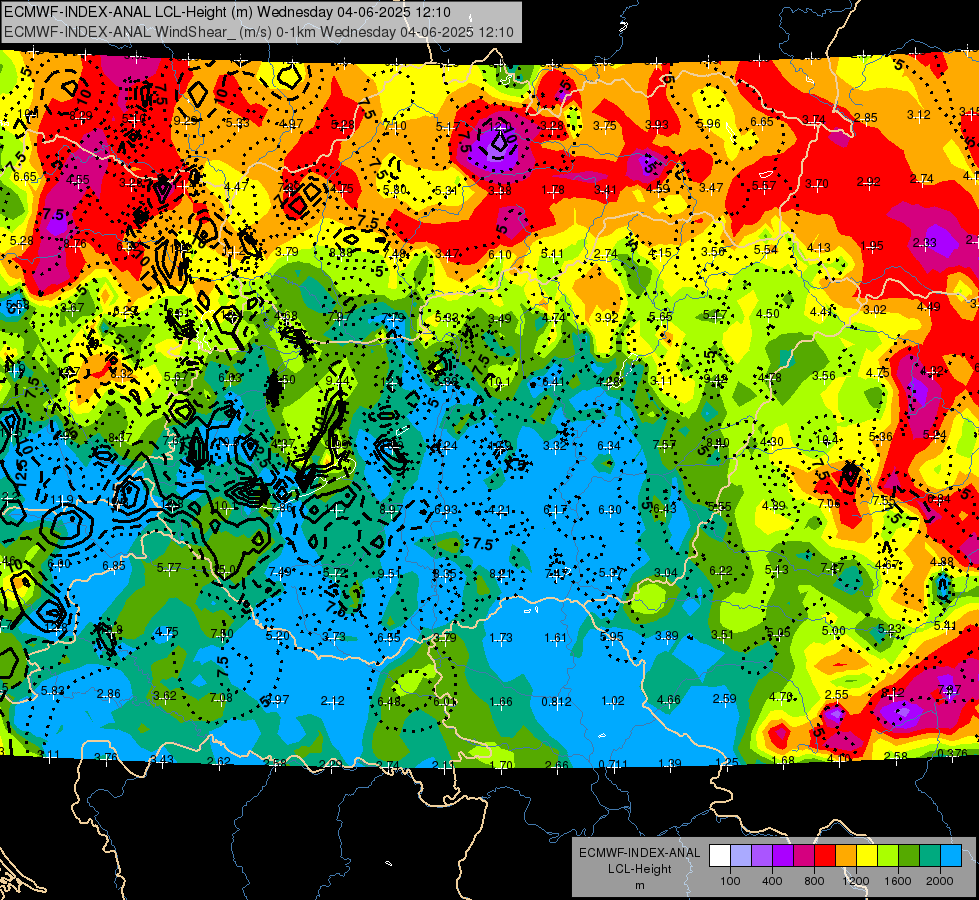979x900 pixels.
Task: Click the grid value 5.13
Action: pyautogui.click(x=776, y=569)
